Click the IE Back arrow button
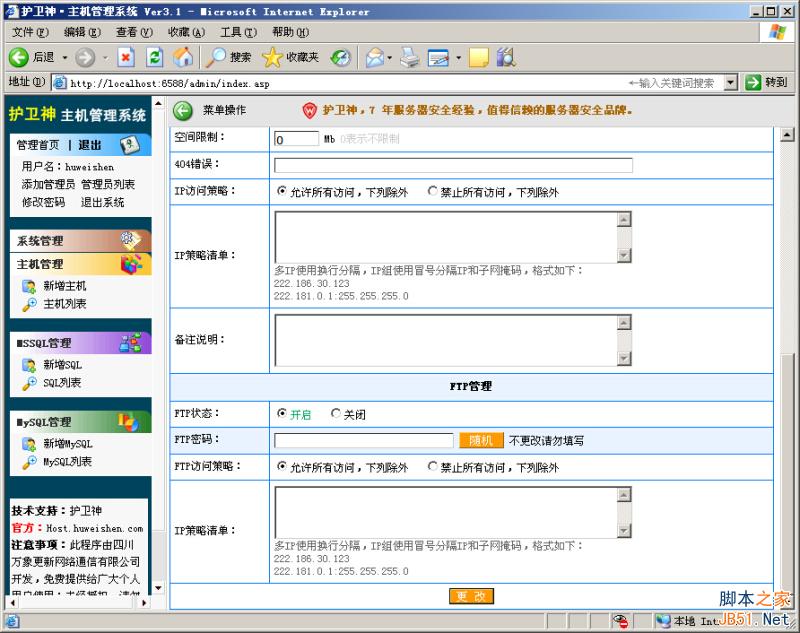 pos(18,57)
